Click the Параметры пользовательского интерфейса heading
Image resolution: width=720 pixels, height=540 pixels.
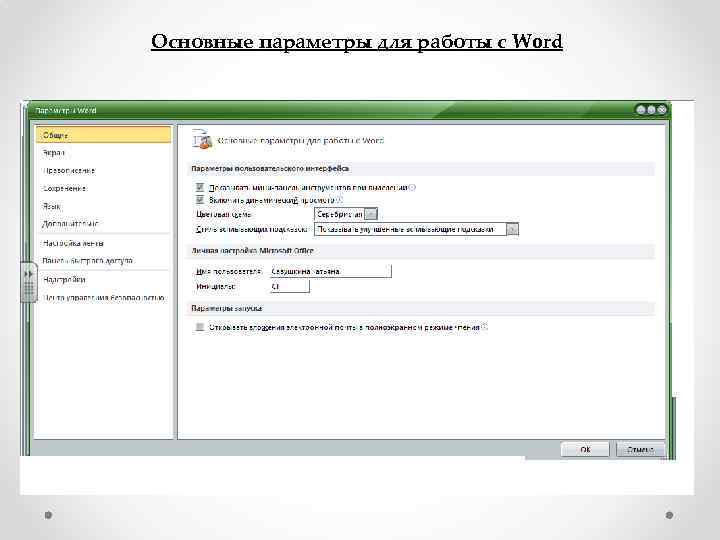270,169
